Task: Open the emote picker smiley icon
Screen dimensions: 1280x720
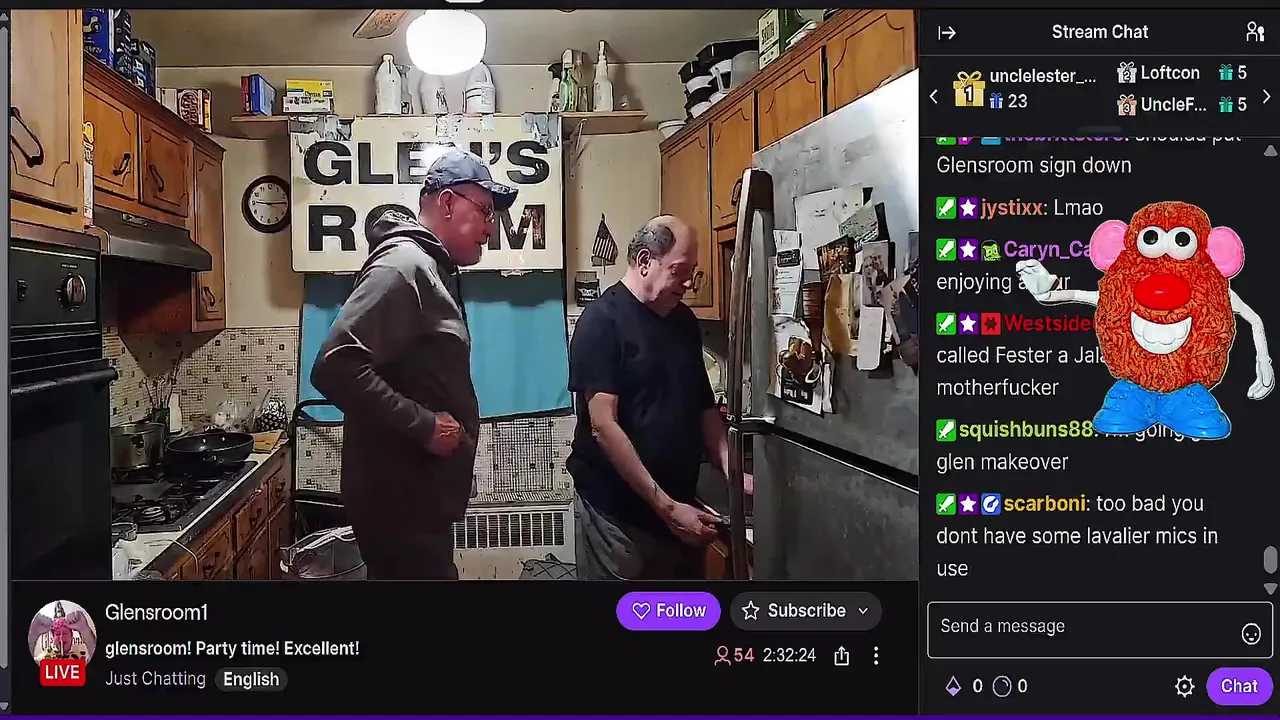Action: pos(1251,634)
